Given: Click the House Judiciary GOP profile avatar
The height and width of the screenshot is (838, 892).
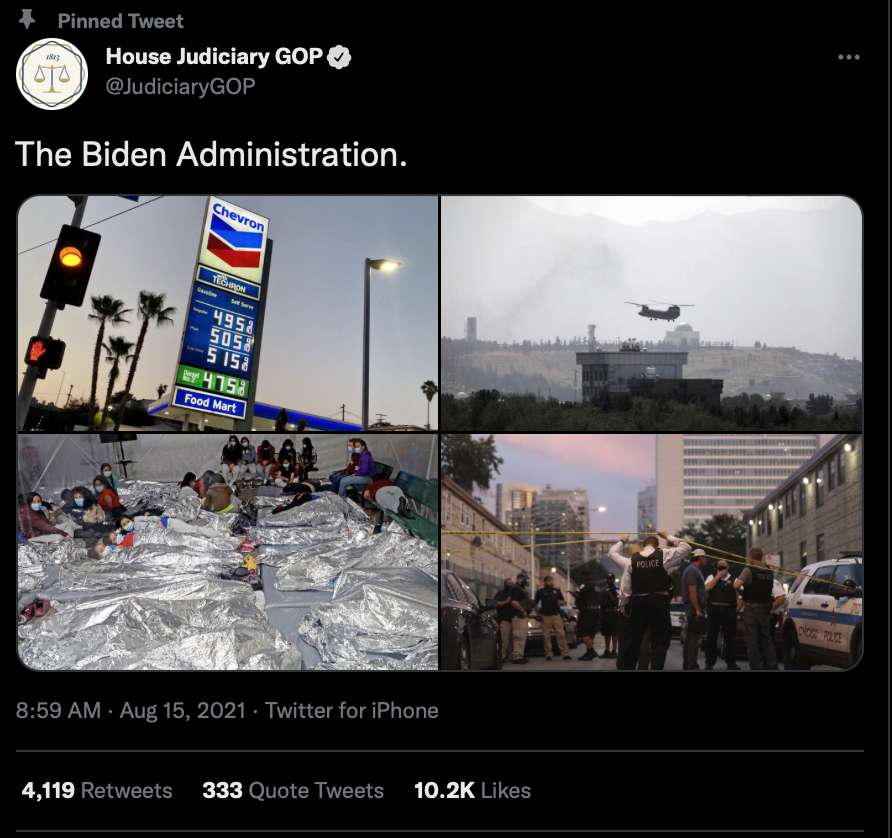Looking at the screenshot, I should point(52,74).
